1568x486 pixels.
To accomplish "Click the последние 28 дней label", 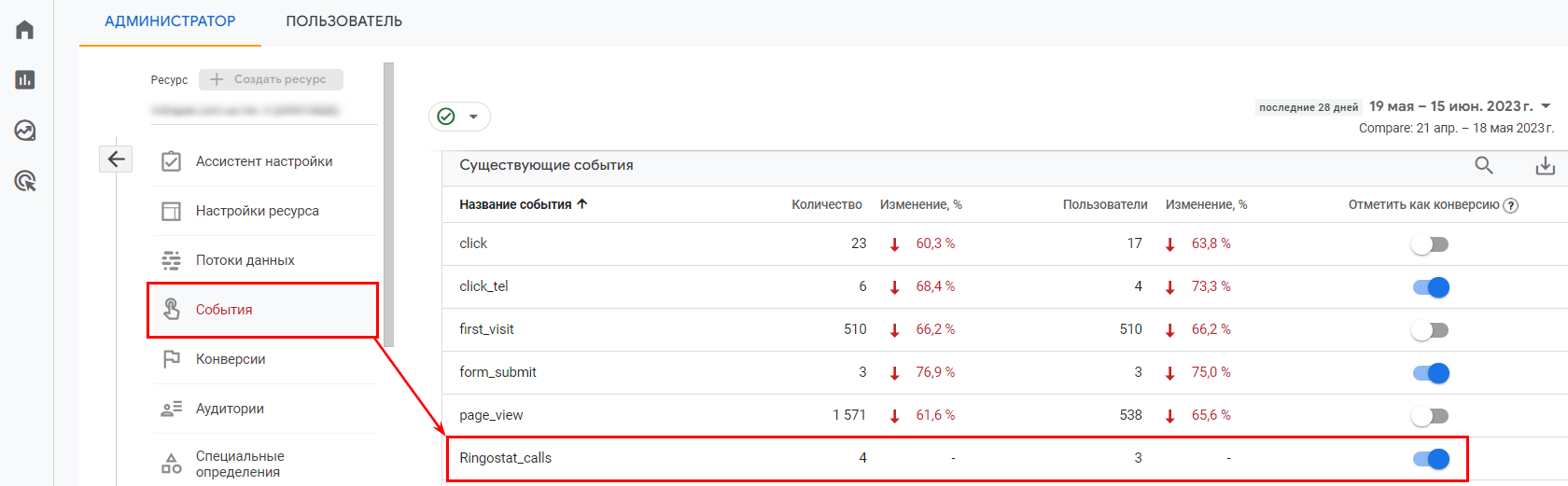I will pyautogui.click(x=1309, y=107).
